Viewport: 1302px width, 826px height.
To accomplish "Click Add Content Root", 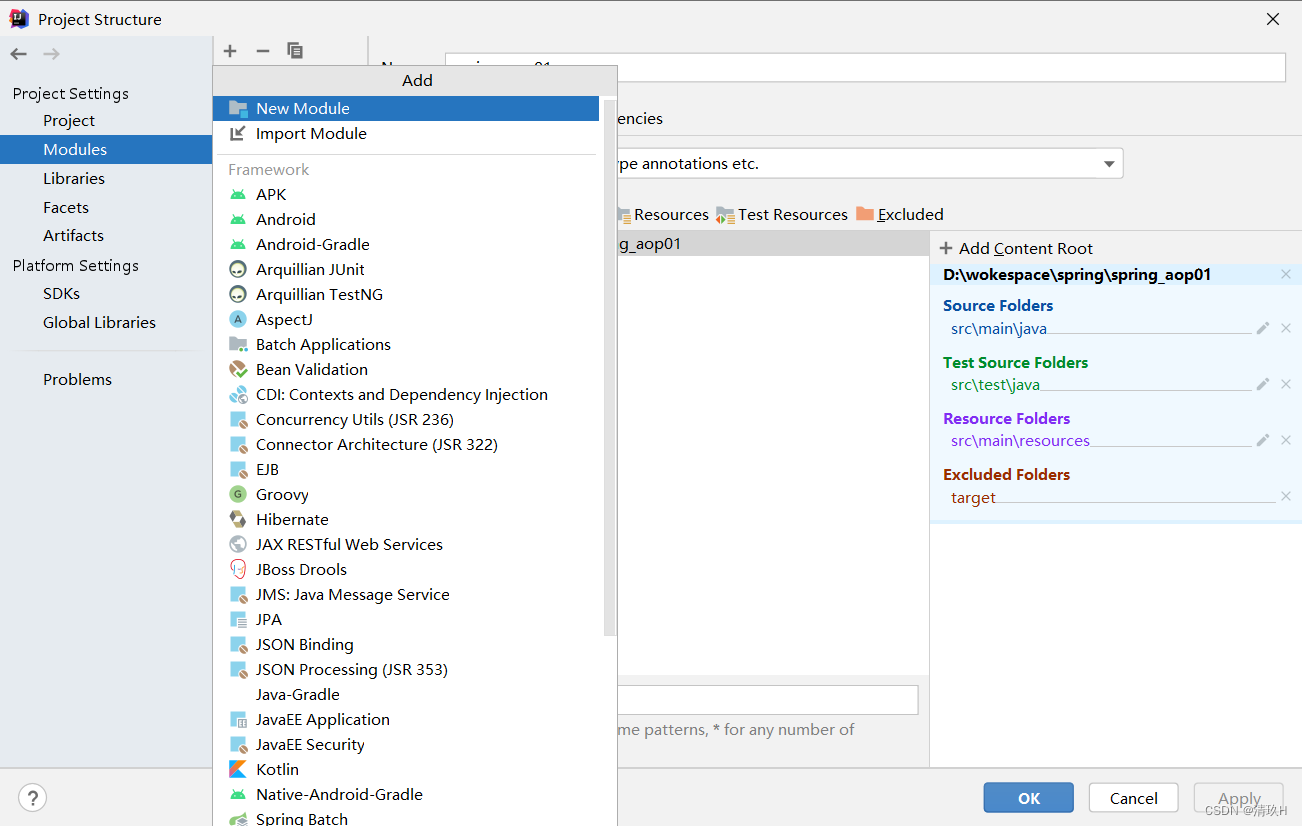I will [x=1016, y=248].
